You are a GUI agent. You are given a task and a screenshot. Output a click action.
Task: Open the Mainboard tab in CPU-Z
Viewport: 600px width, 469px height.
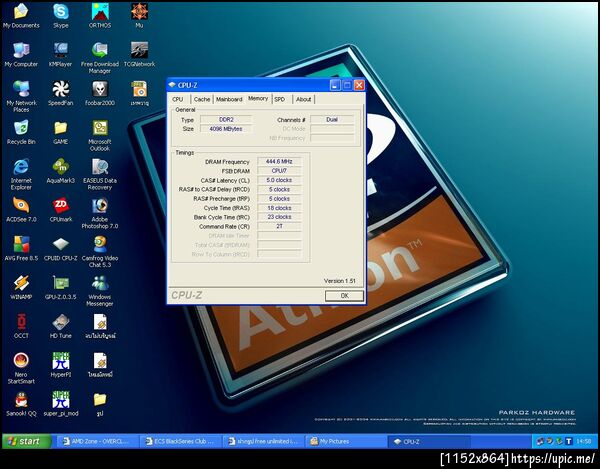229,99
